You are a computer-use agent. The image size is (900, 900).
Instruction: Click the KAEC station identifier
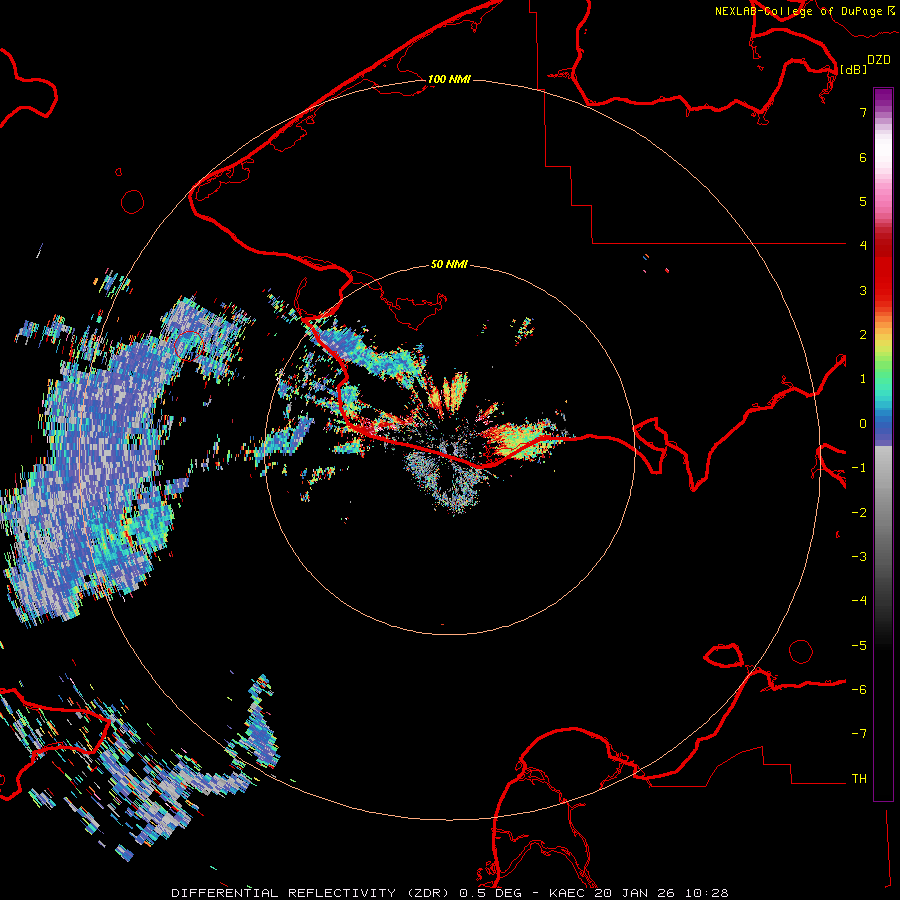568,893
